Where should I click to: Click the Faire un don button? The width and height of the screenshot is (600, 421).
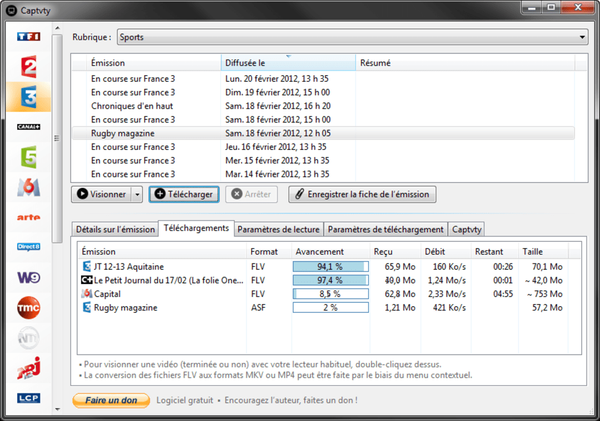pyautogui.click(x=112, y=400)
